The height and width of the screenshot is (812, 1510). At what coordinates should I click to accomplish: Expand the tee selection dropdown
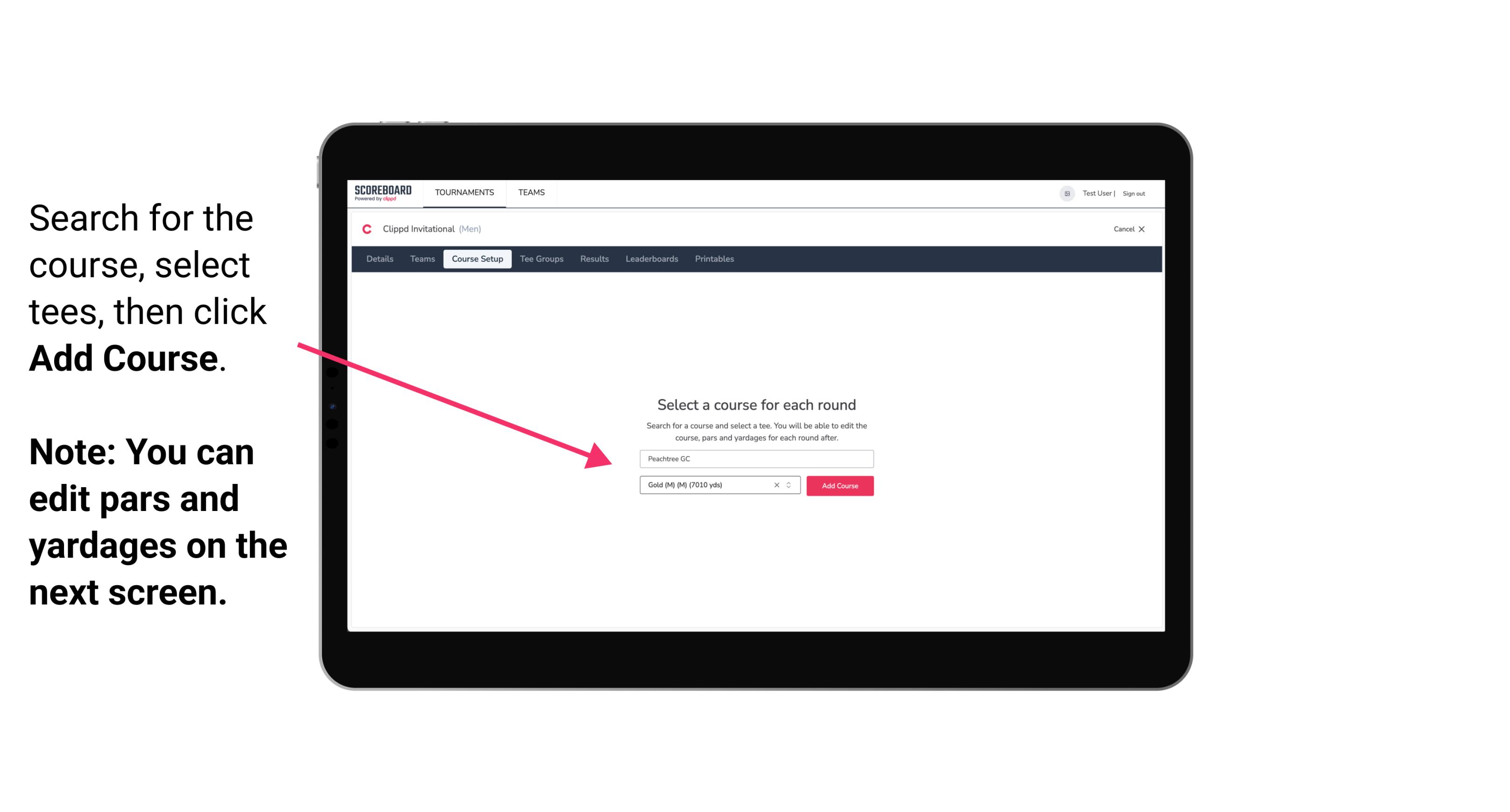[x=791, y=486]
